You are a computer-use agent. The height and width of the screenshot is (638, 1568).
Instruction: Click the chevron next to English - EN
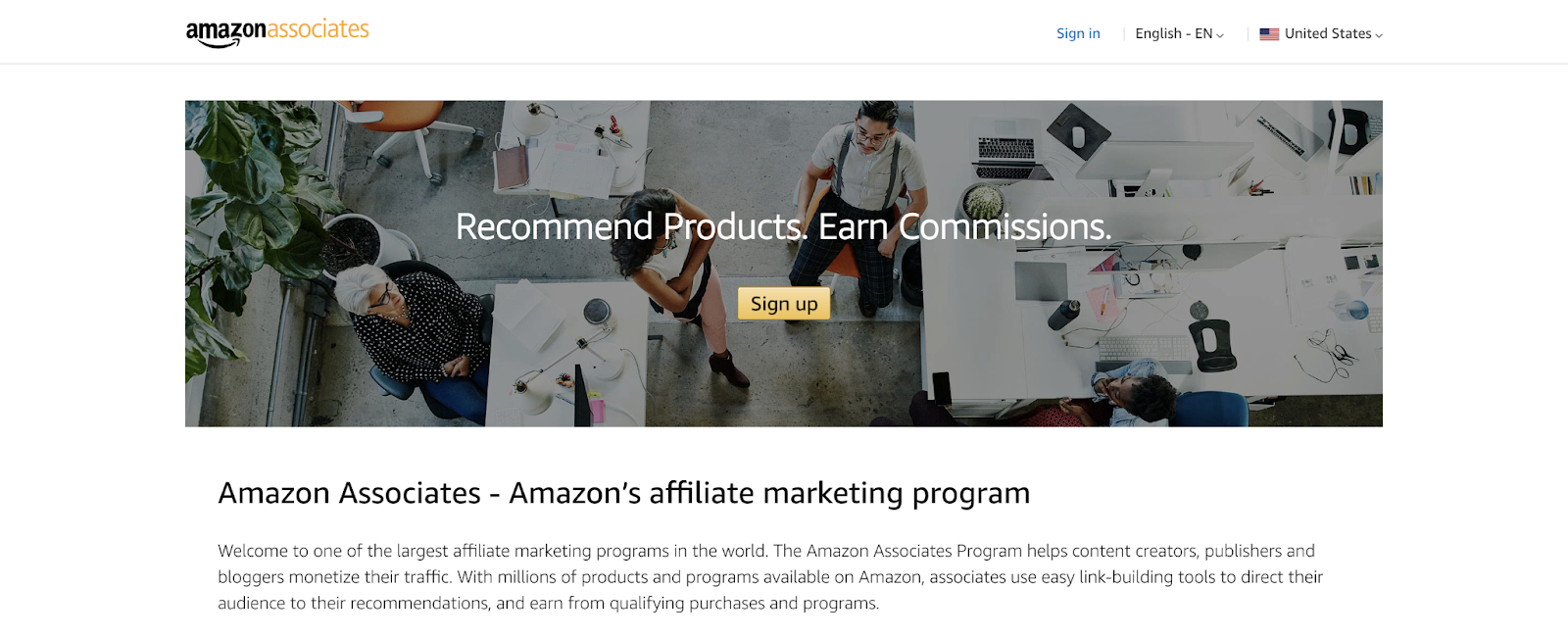1220,35
